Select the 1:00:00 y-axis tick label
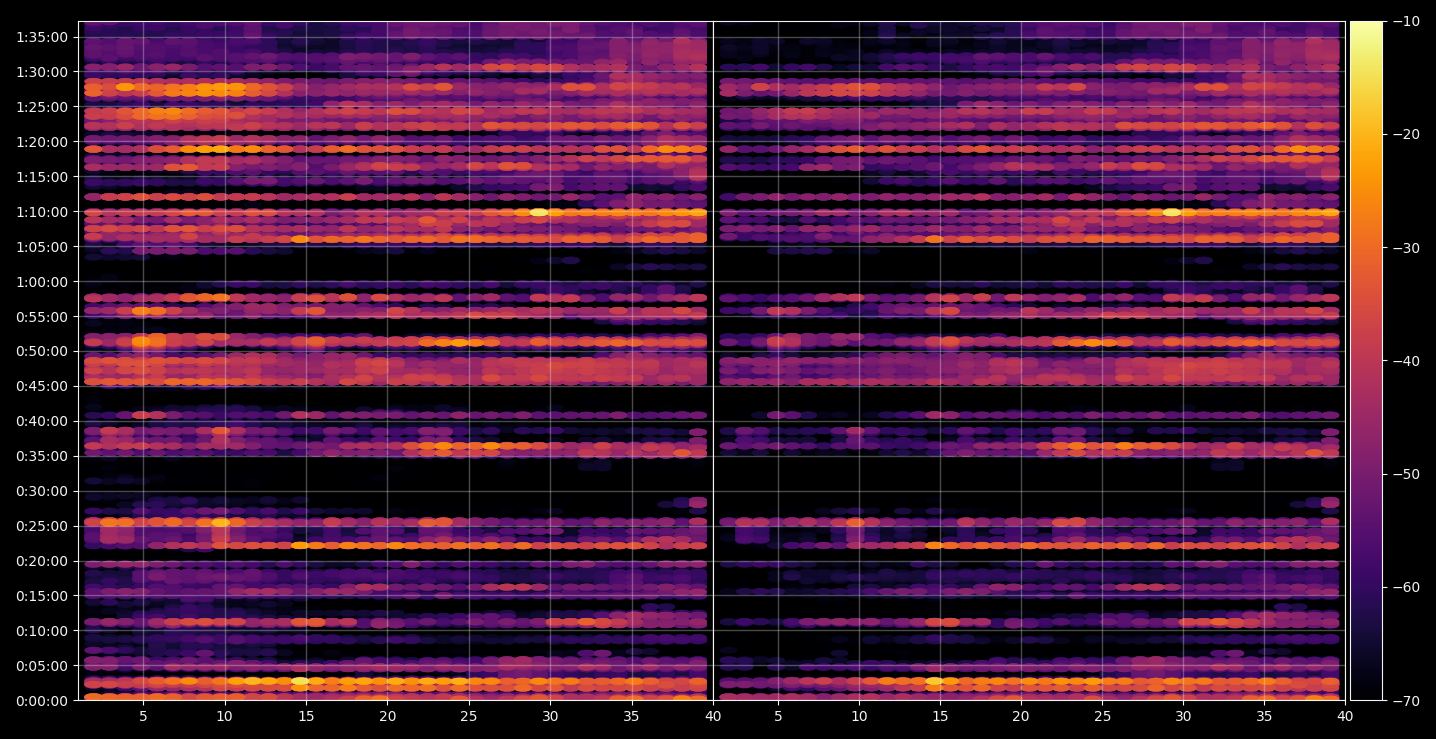This screenshot has width=1436, height=739. coord(42,282)
